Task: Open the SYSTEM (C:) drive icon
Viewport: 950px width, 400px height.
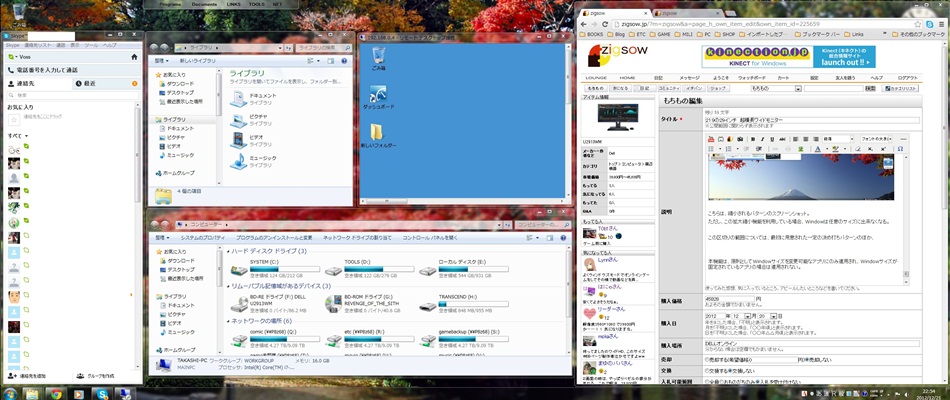Action: 236,267
